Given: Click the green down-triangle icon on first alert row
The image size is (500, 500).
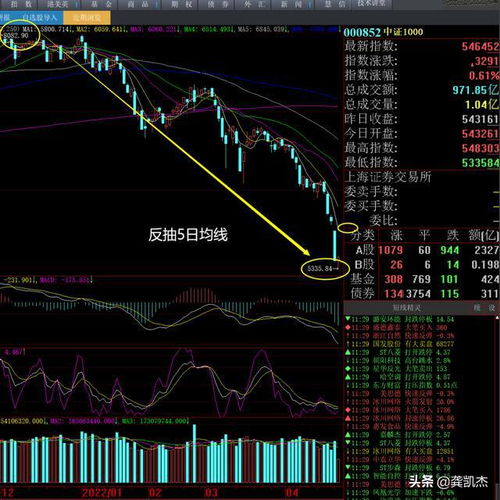Looking at the screenshot, I should pos(348,319).
